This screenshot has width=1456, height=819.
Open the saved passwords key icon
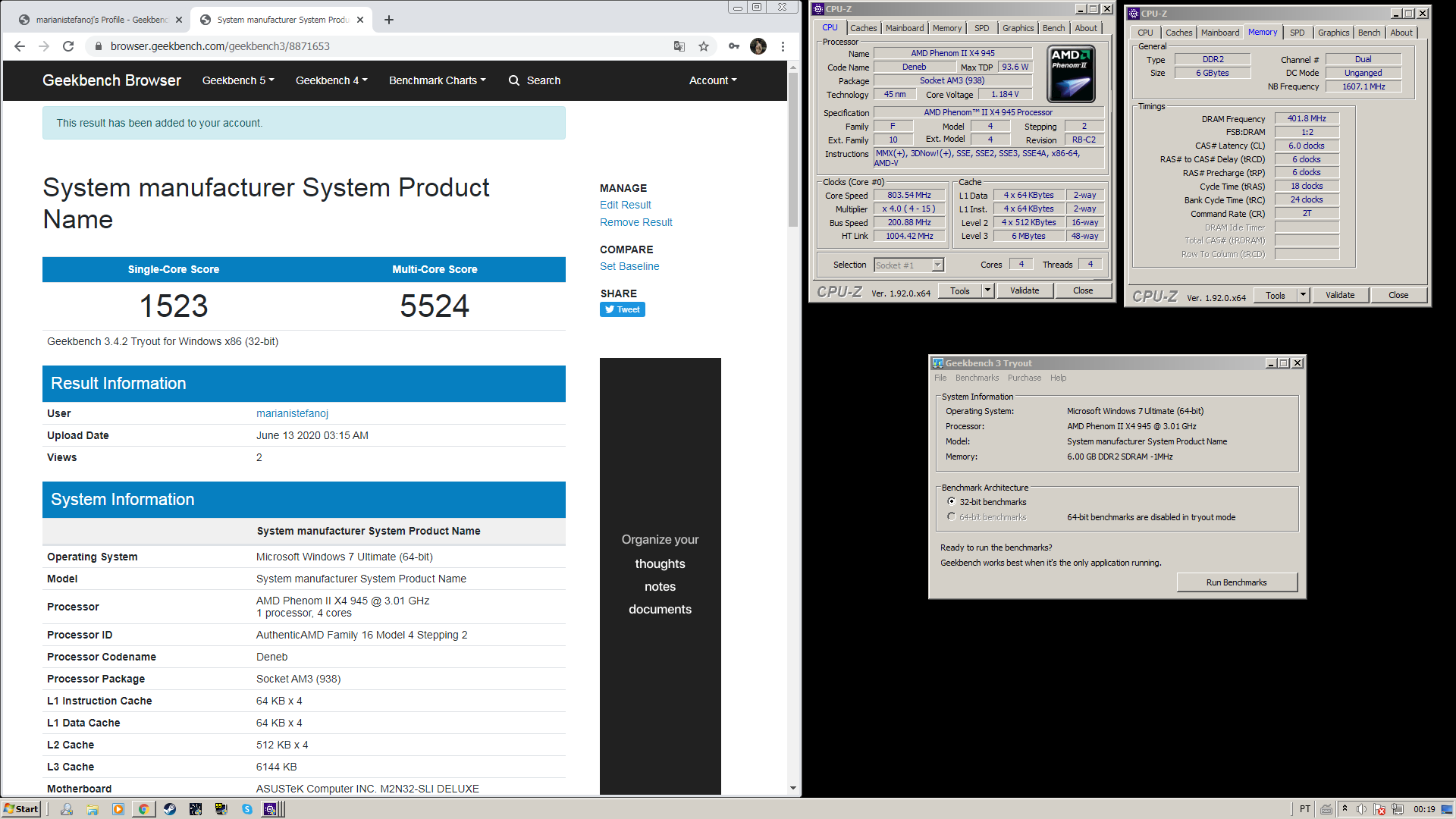point(734,46)
